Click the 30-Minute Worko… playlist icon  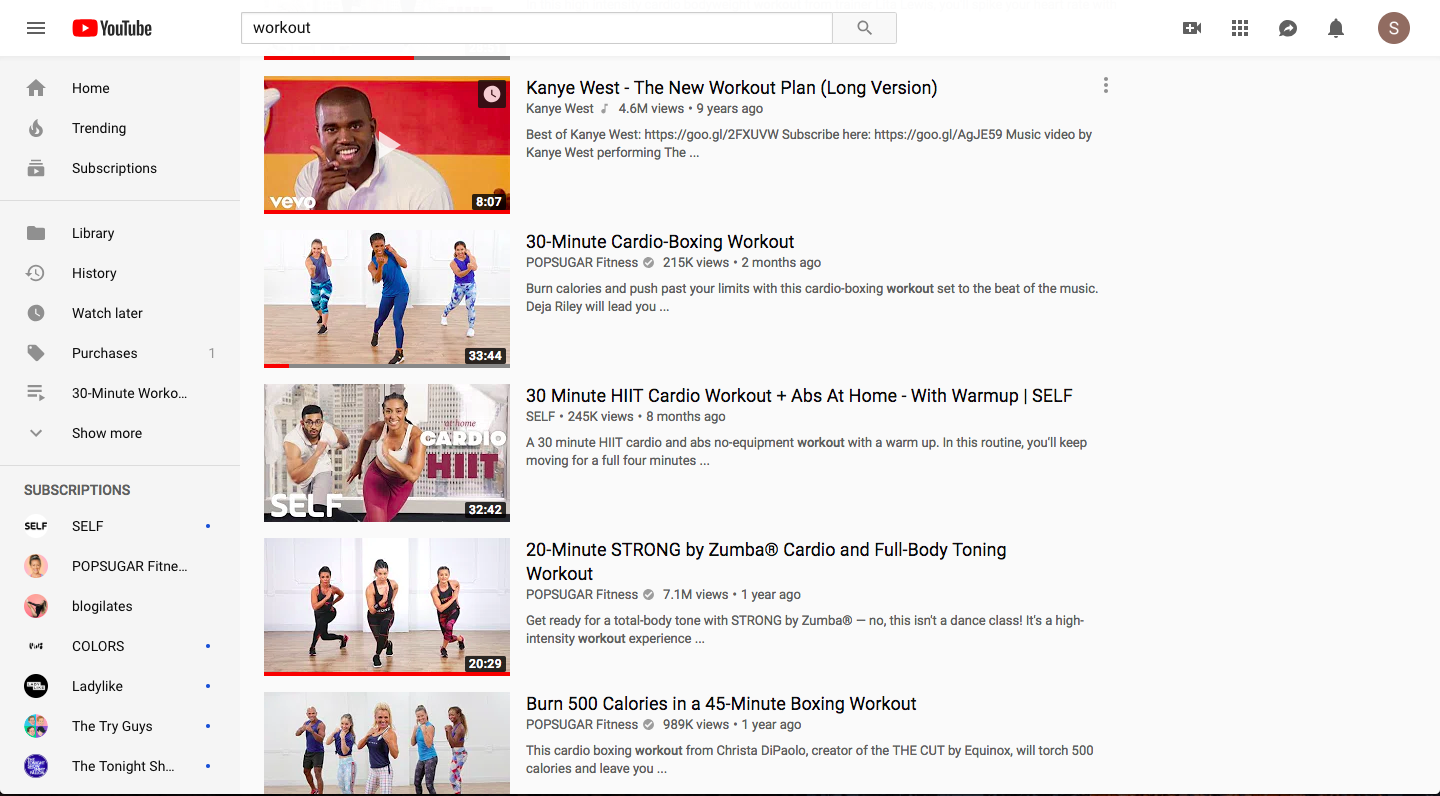pos(36,393)
